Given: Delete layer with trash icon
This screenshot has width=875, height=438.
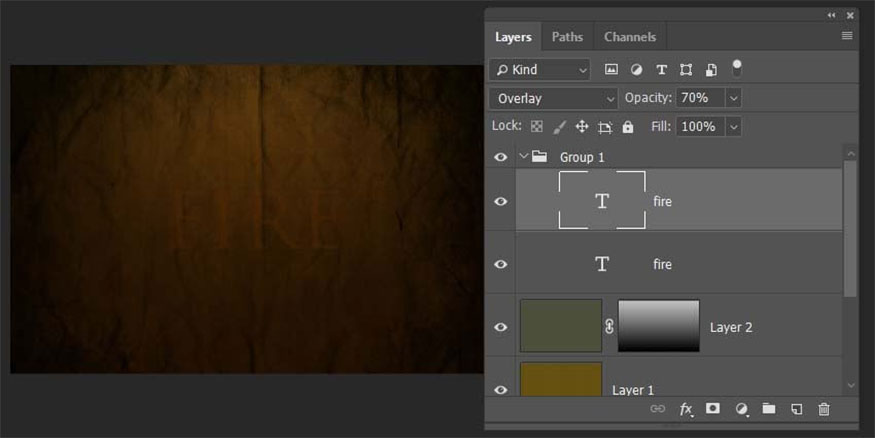Looking at the screenshot, I should [x=824, y=409].
